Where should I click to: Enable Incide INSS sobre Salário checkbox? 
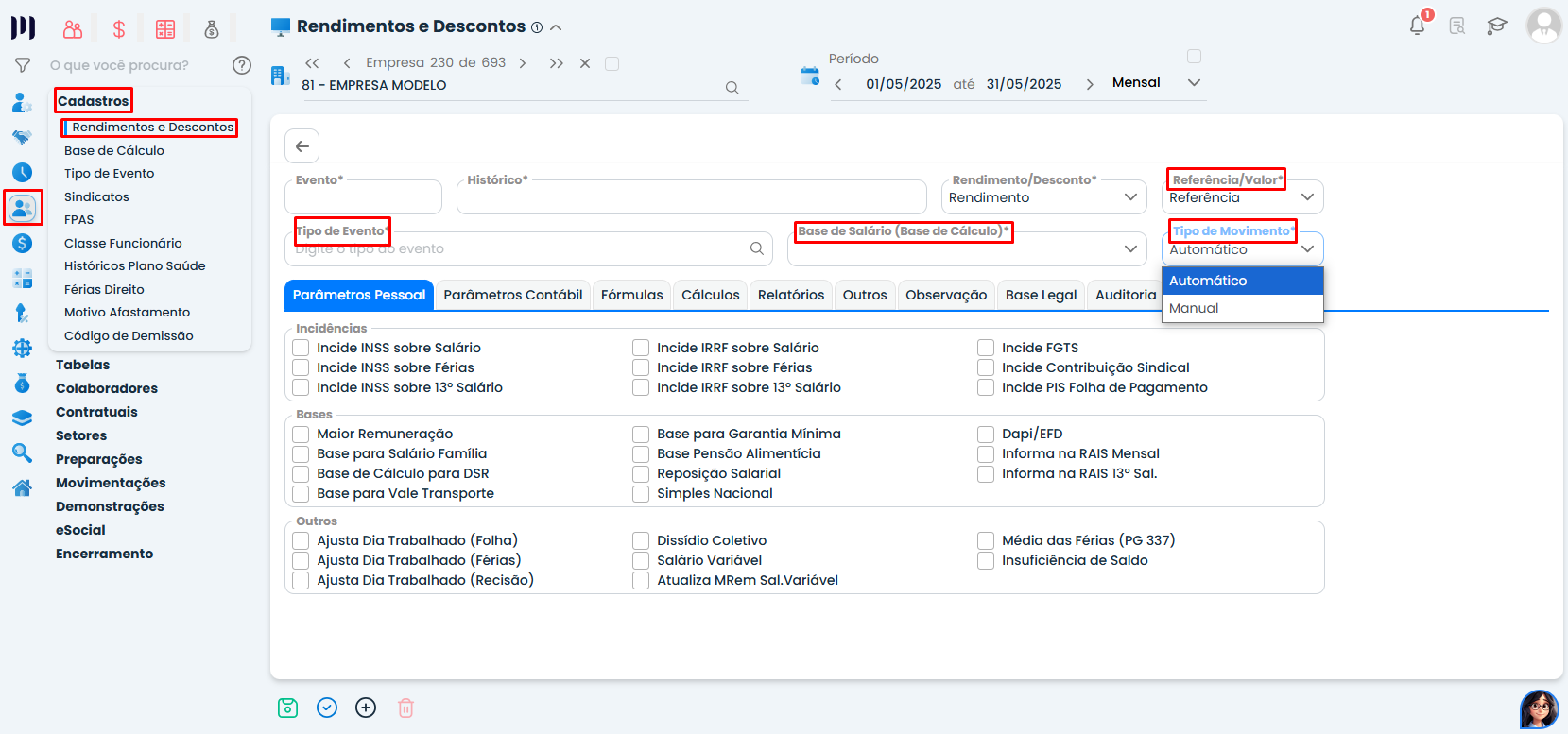(302, 348)
